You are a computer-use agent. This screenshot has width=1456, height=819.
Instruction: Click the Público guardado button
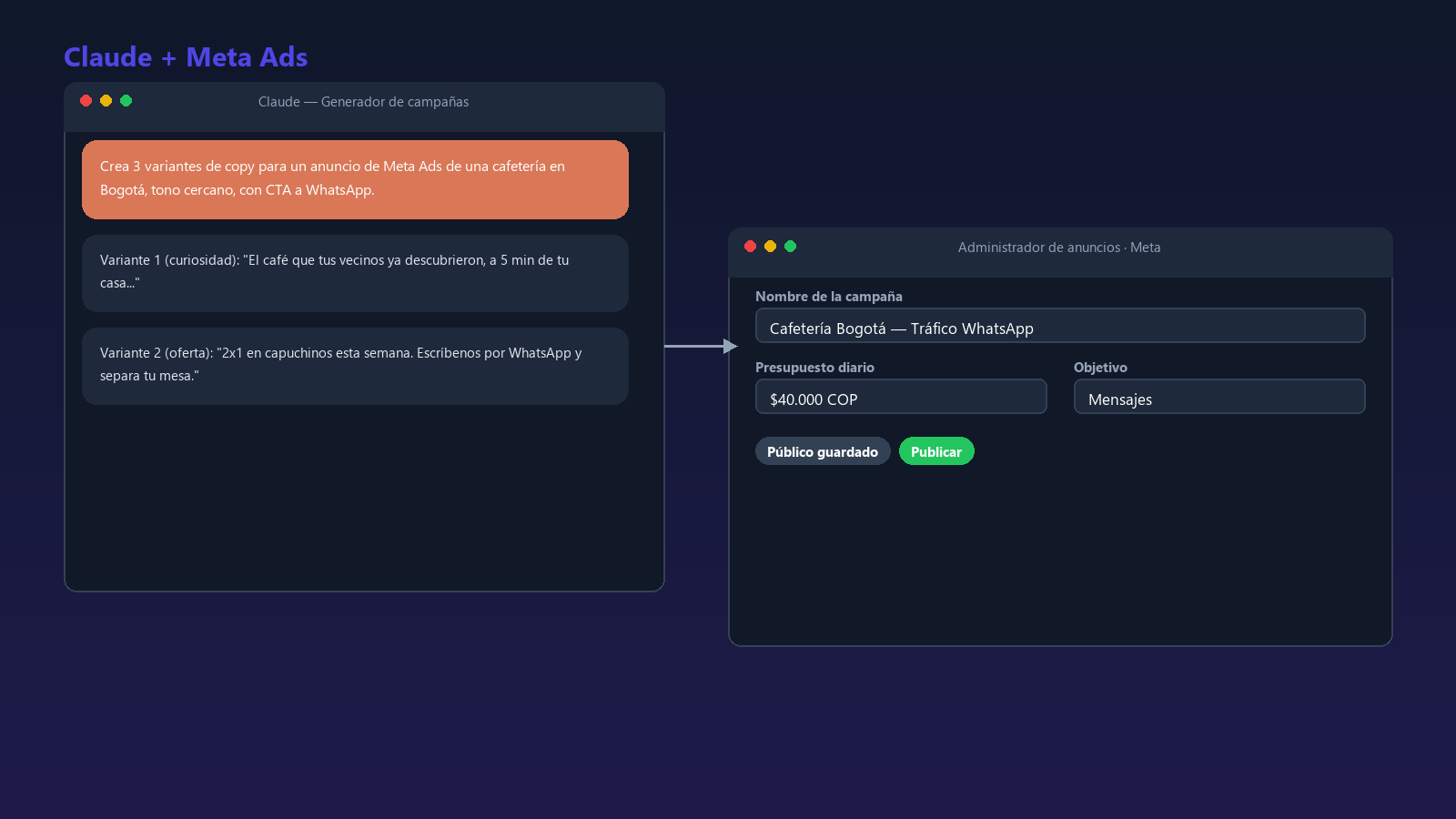[823, 451]
